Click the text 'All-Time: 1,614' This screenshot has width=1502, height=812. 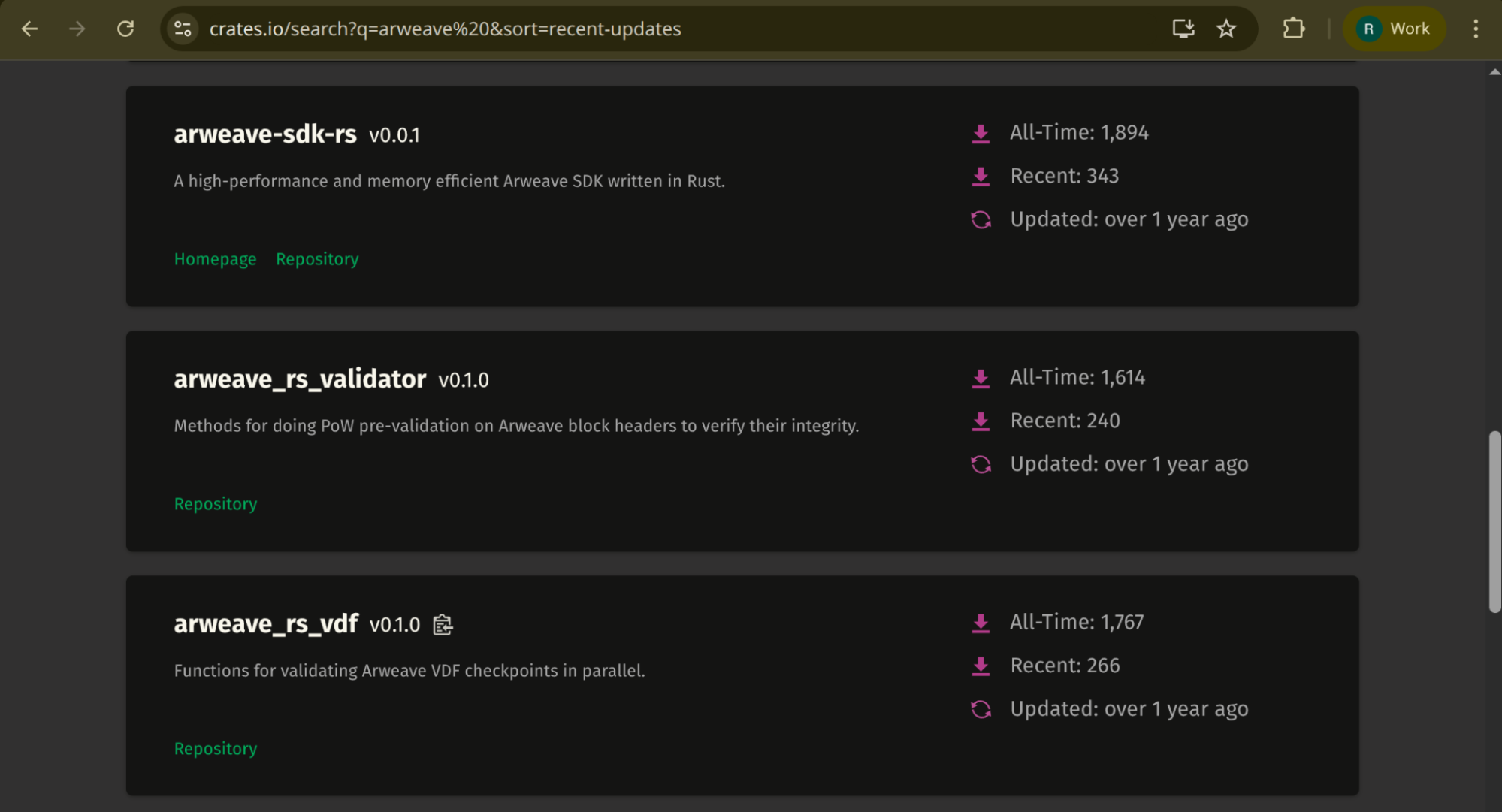(1077, 378)
